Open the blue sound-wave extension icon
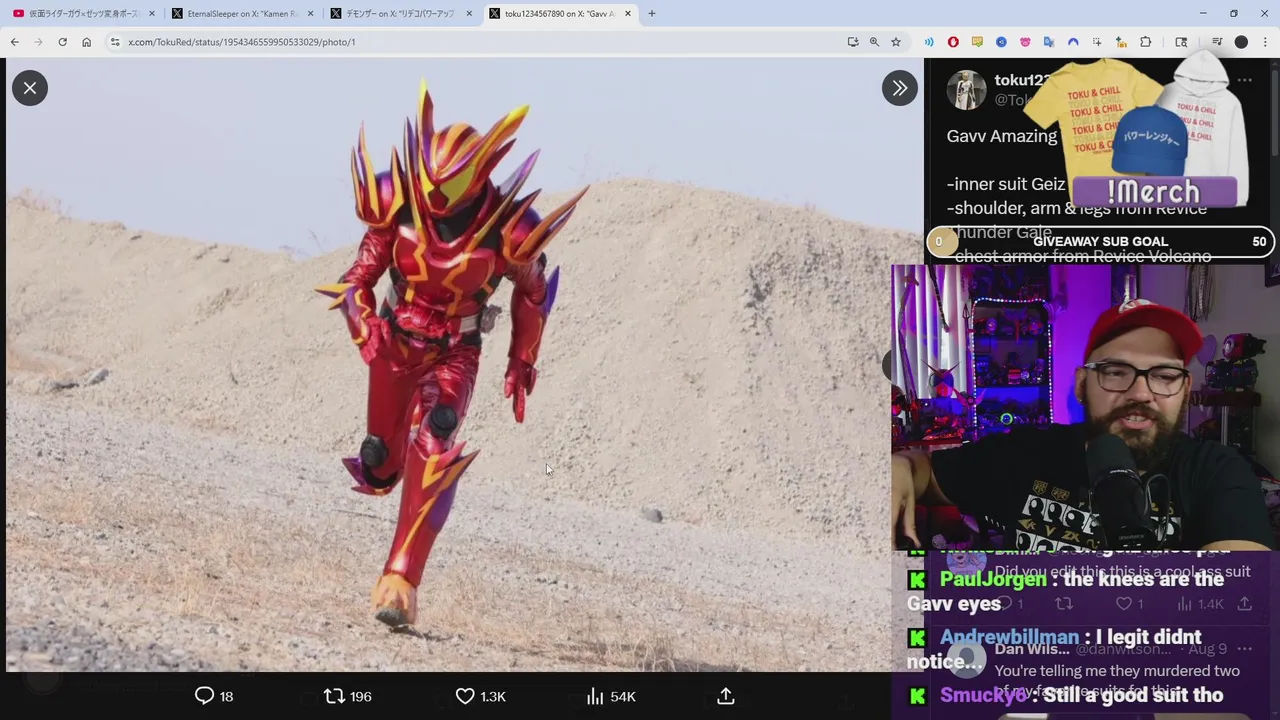Screen dimensions: 1280x720 [x=929, y=42]
